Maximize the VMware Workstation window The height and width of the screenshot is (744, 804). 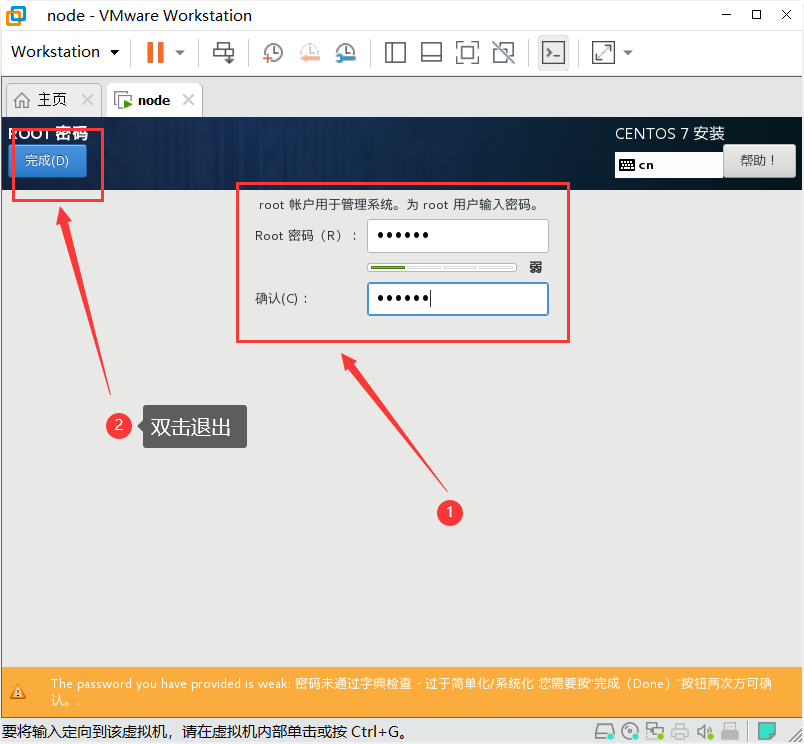756,15
